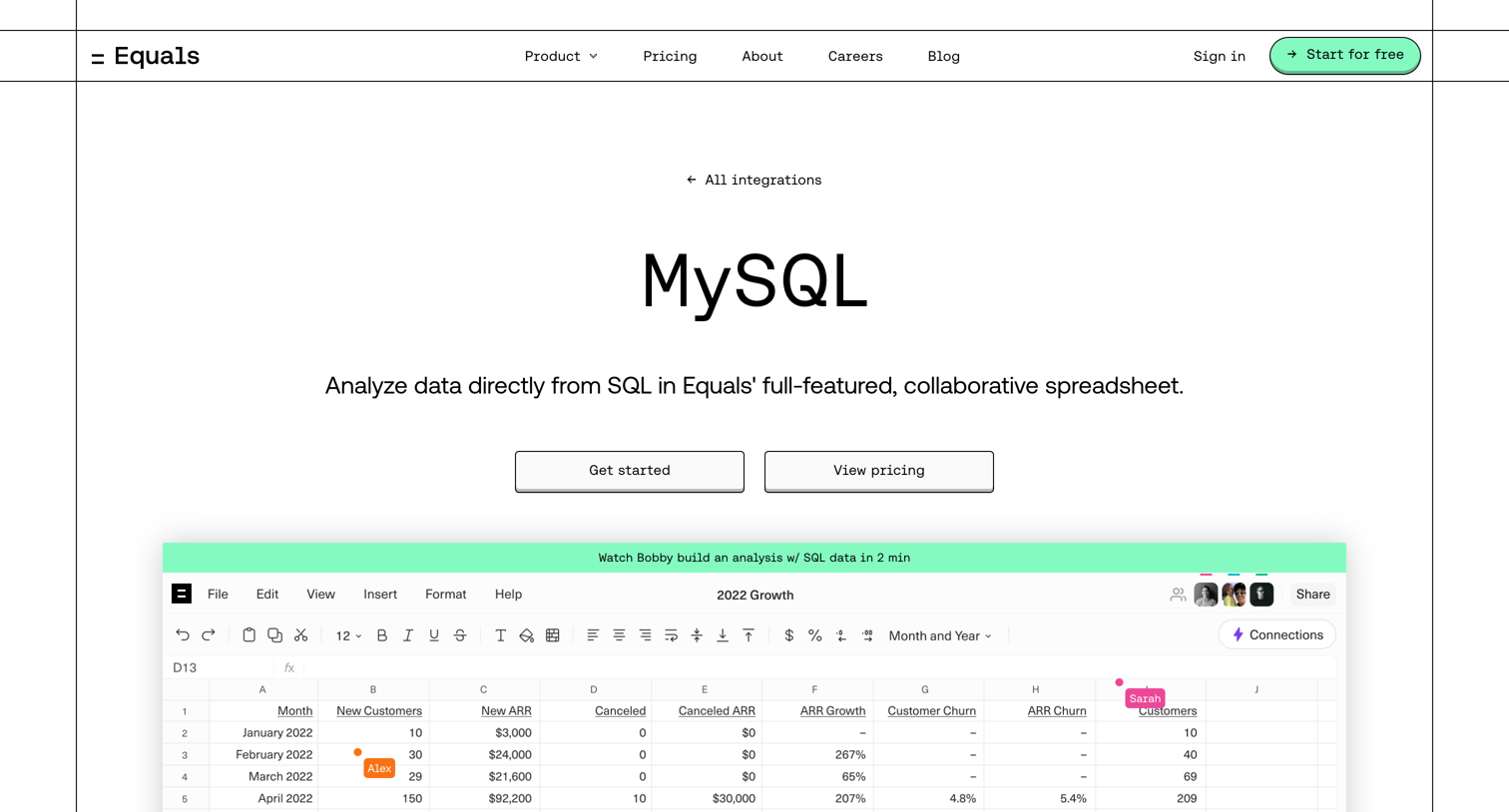Apply currency dollar format

789,635
